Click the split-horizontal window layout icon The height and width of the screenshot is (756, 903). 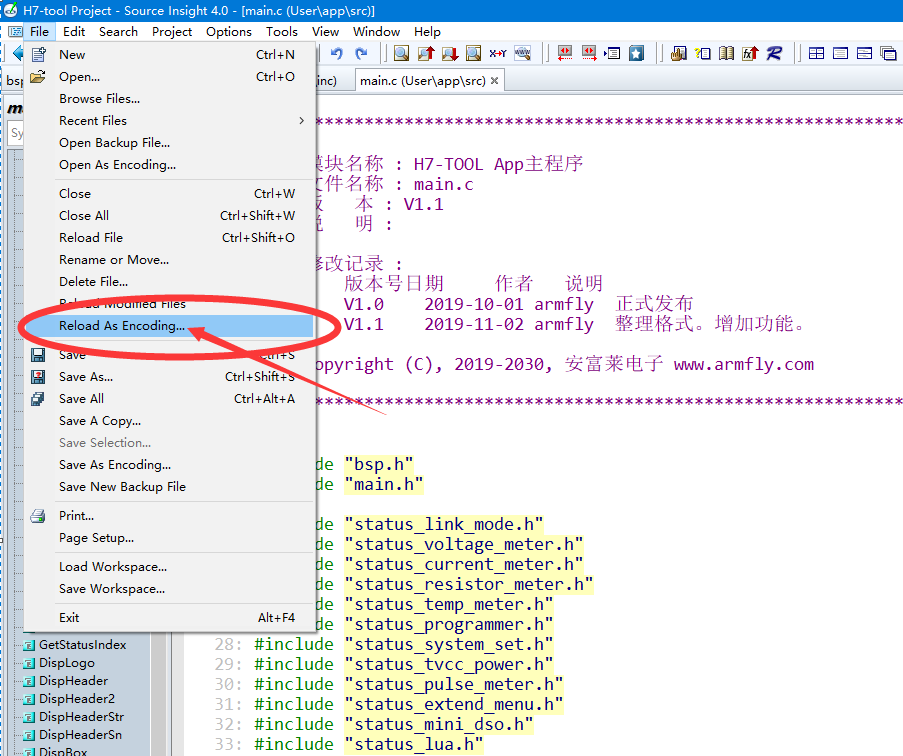coord(864,54)
